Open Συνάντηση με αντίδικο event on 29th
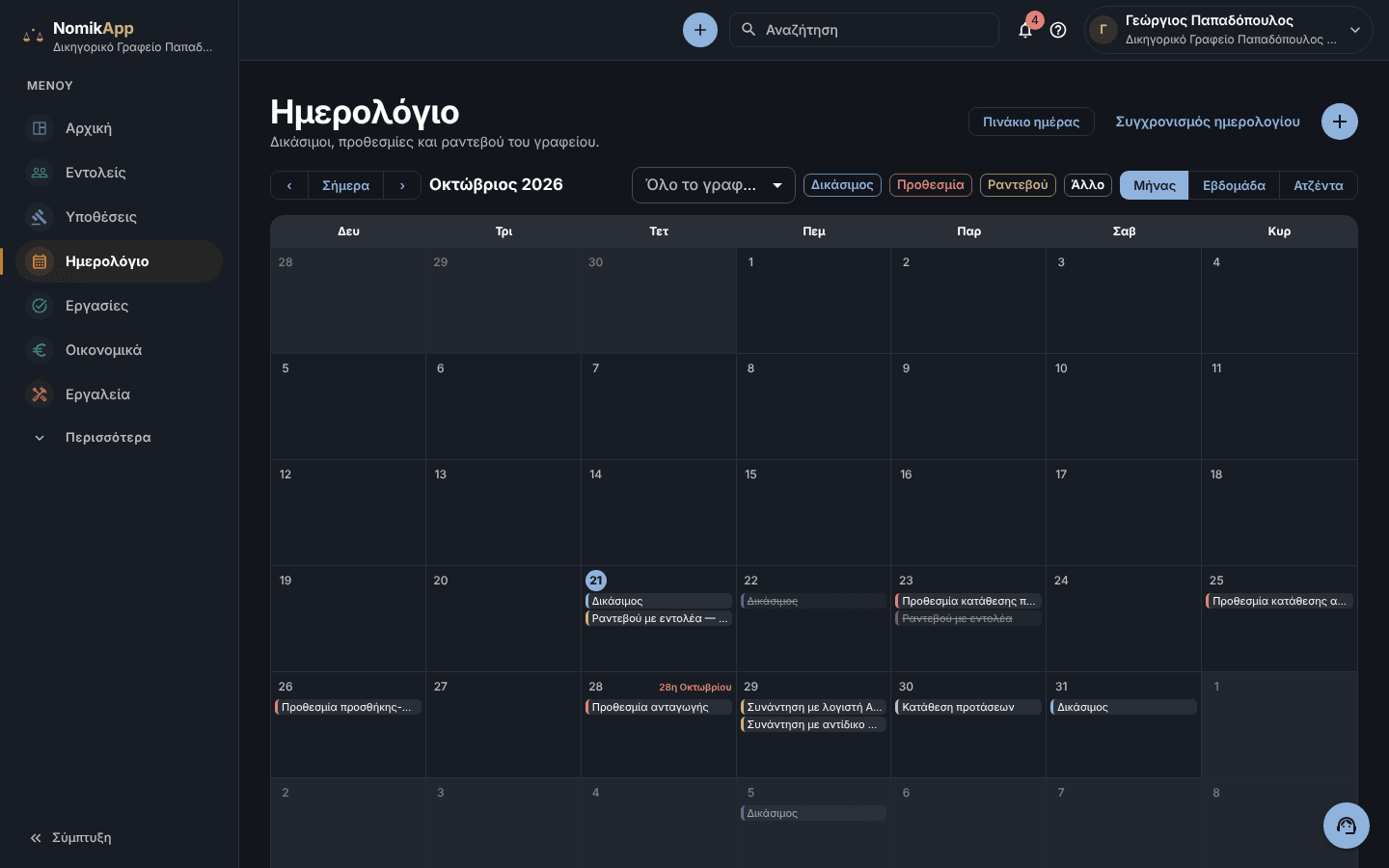This screenshot has width=1389, height=868. pyautogui.click(x=813, y=724)
